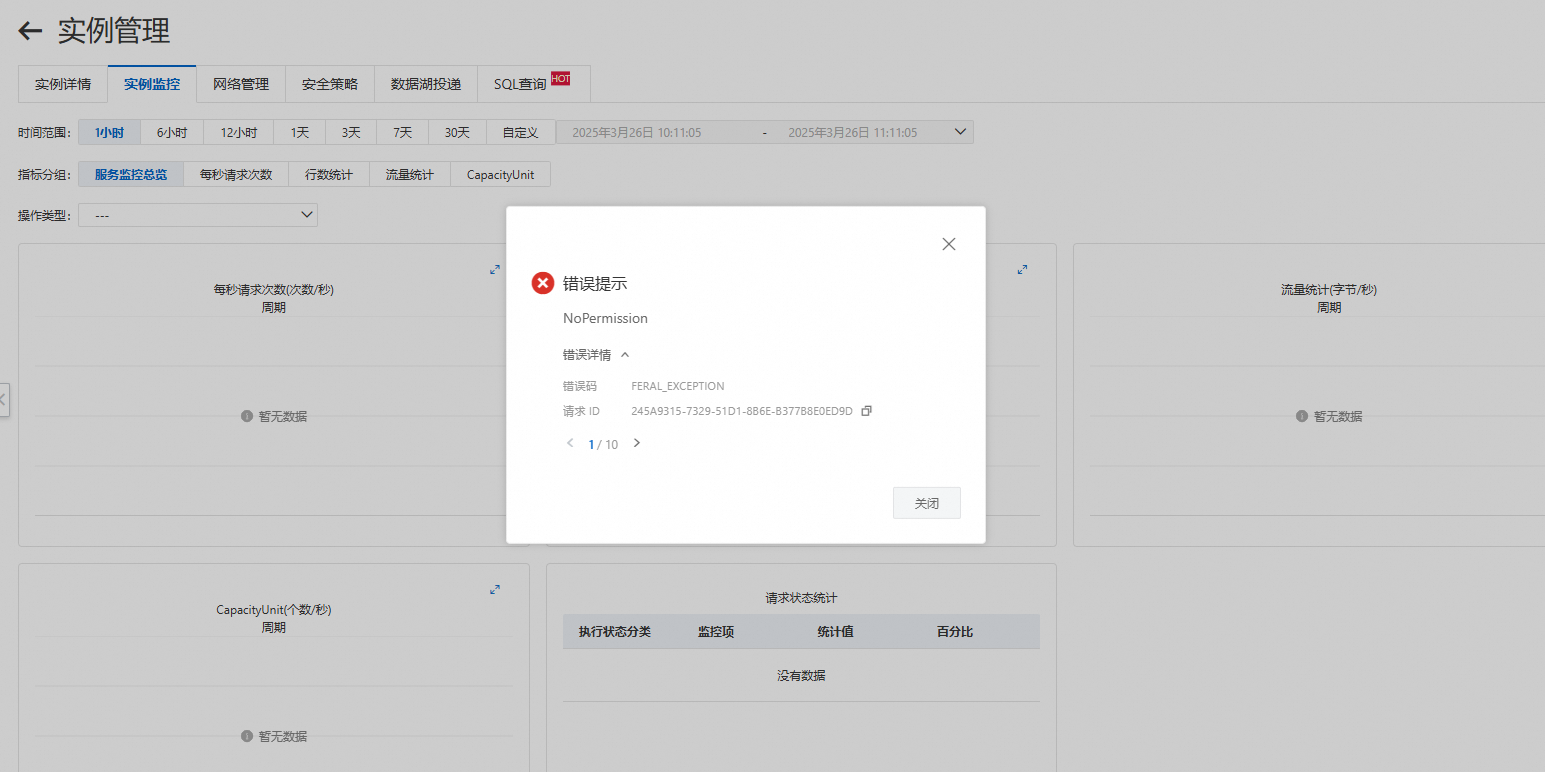Go back with the arrow beside 实例管理
Viewport: 1545px width, 772px height.
point(30,31)
